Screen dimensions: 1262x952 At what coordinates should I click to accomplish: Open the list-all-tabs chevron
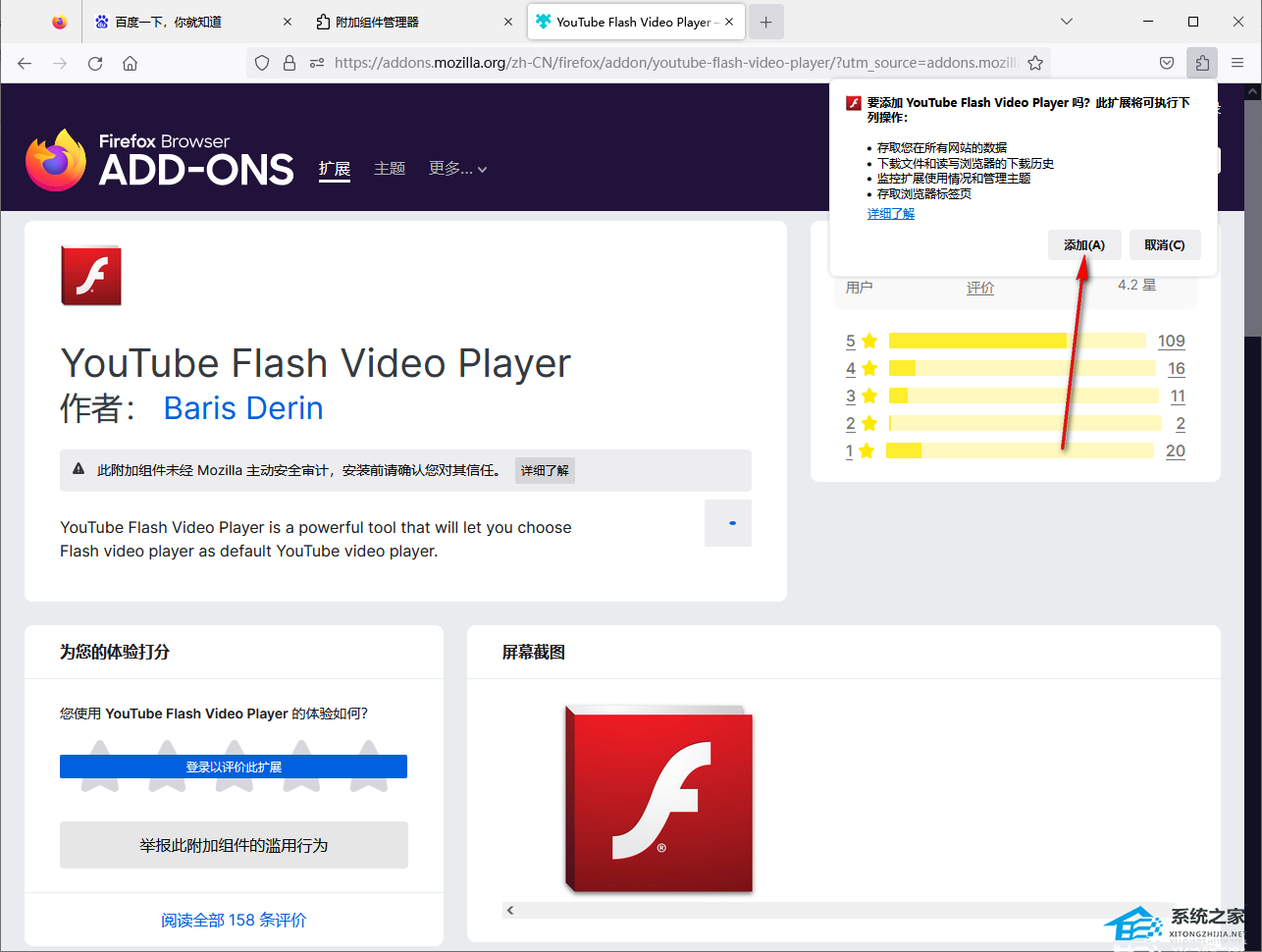[x=1066, y=21]
